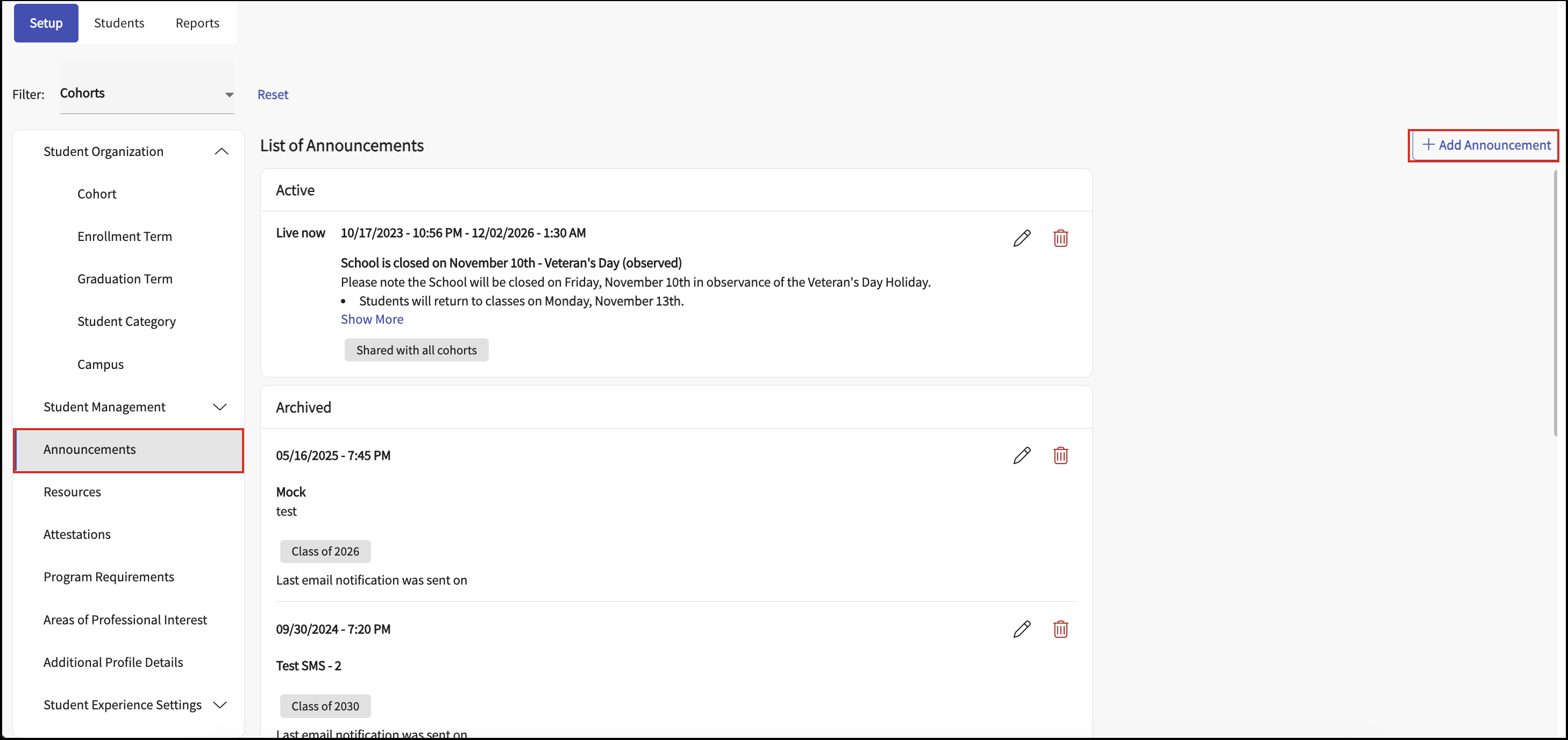The width and height of the screenshot is (1568, 740).
Task: Delete the archived Mock announcement
Action: point(1060,455)
